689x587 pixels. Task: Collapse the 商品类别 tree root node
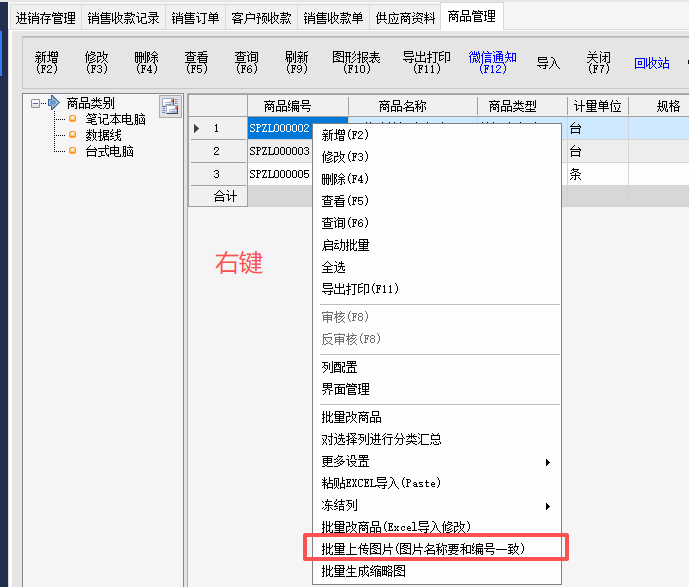(x=36, y=103)
